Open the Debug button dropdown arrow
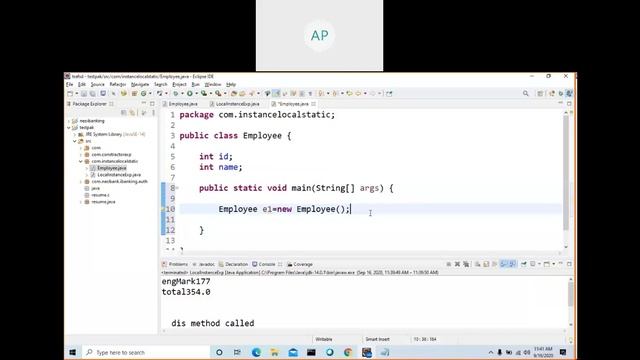 (182, 94)
